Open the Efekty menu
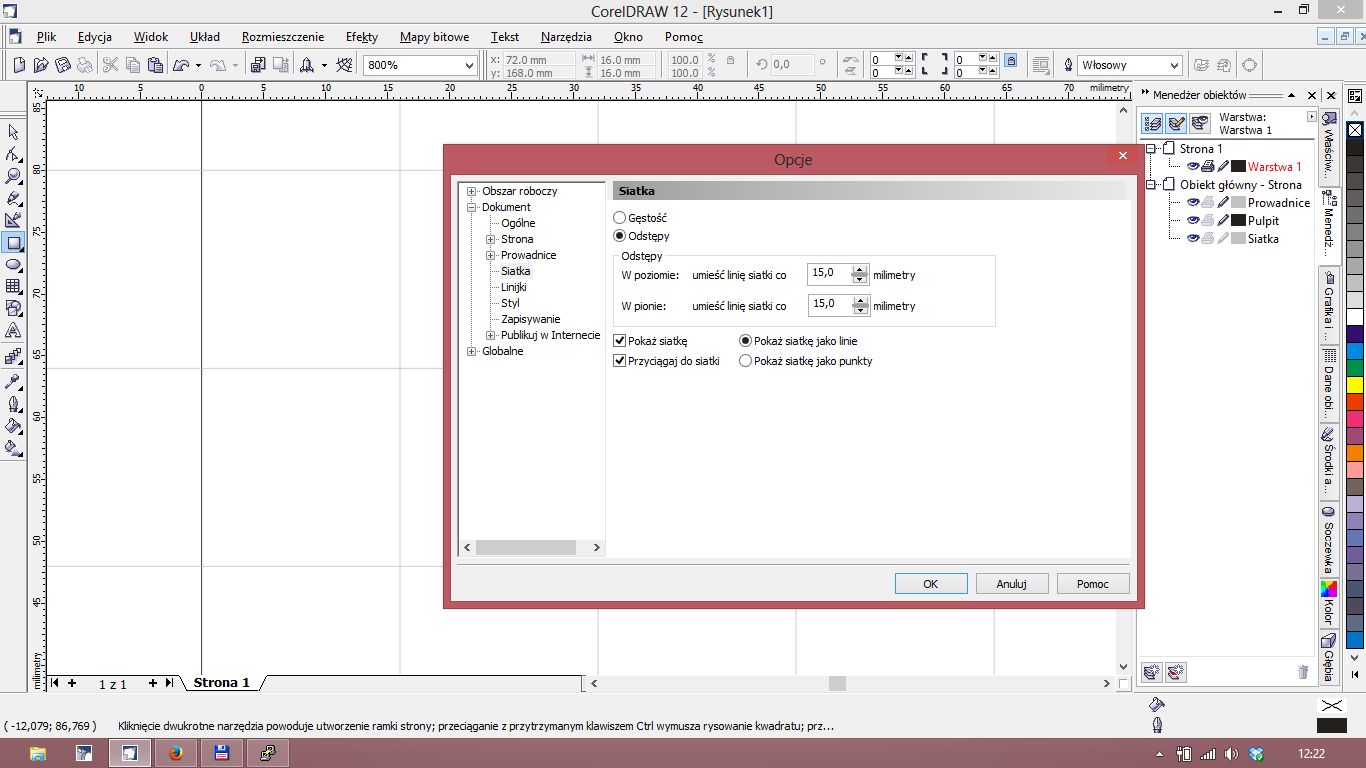Screen dimensions: 1366x768 pos(361,37)
